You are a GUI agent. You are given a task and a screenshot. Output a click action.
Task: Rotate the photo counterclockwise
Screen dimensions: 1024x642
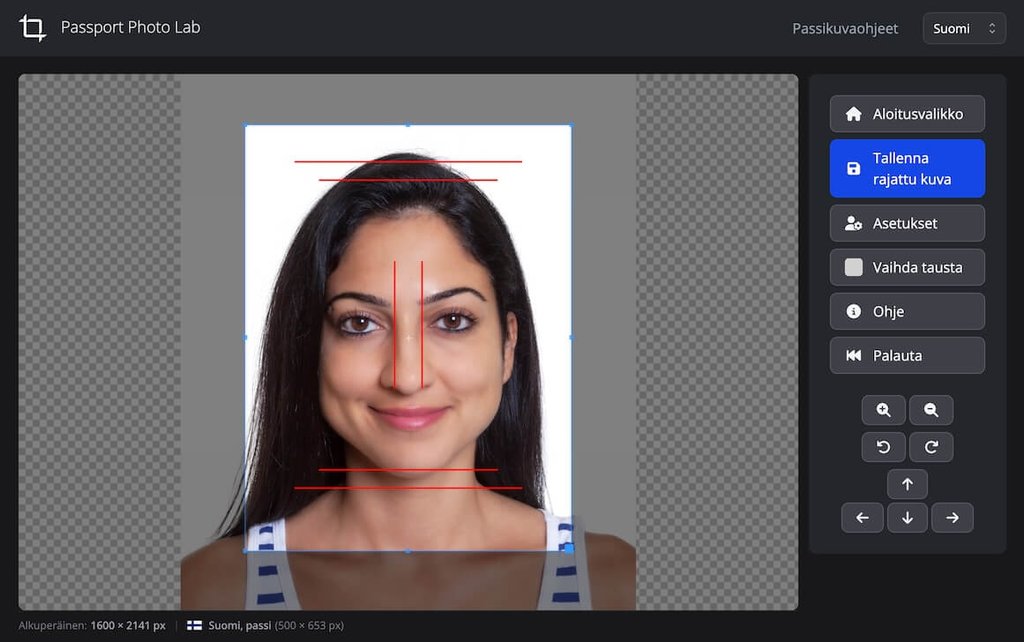pos(883,447)
